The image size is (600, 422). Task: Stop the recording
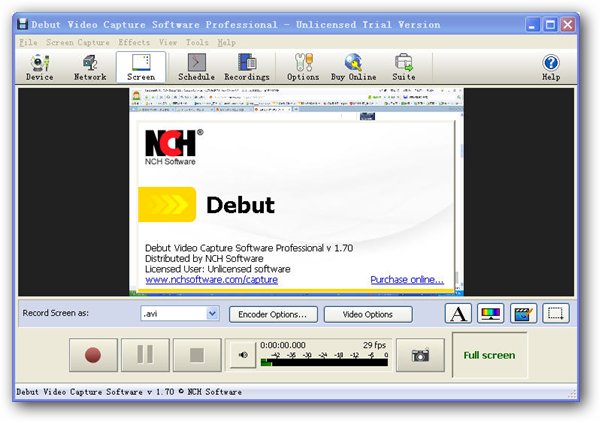197,355
